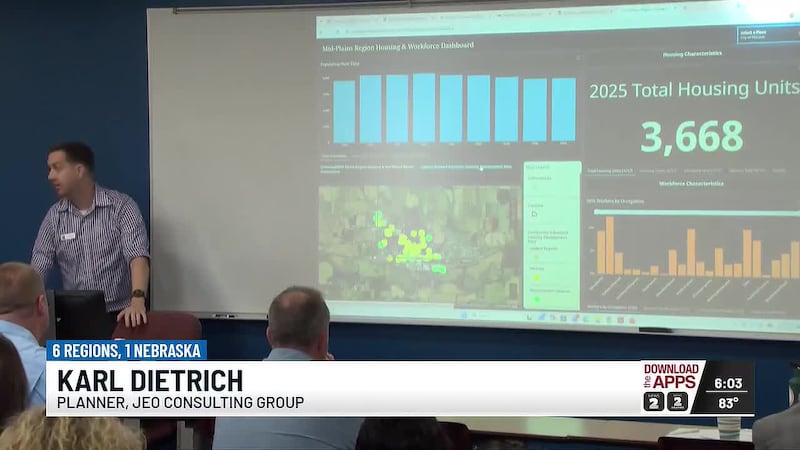This screenshot has height=450, width=800.
Task: Click the 2025 Total Housing Units label
Action: click(x=694, y=89)
